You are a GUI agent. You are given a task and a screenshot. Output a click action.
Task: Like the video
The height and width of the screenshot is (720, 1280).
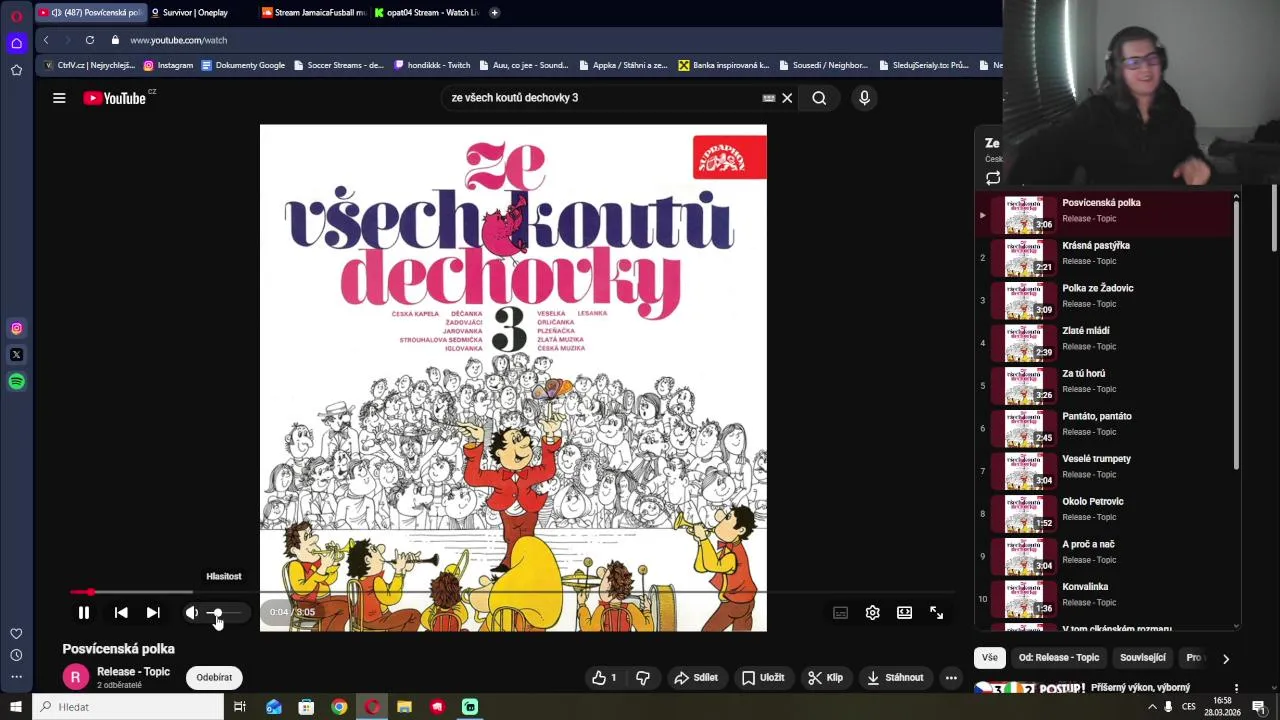click(x=604, y=677)
